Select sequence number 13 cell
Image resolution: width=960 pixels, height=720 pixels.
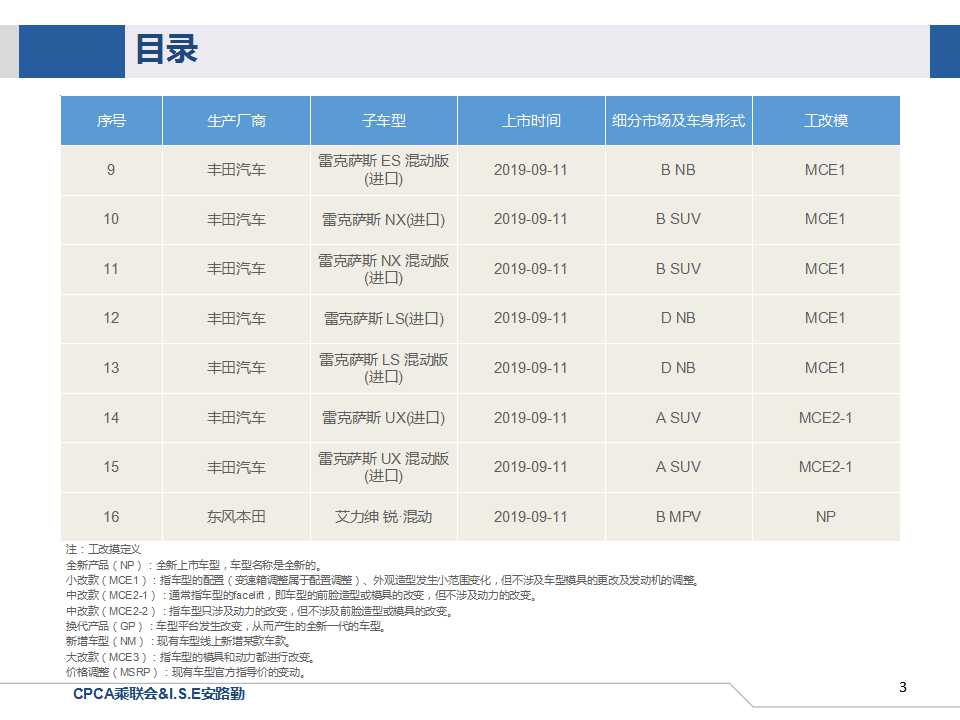pyautogui.click(x=111, y=368)
